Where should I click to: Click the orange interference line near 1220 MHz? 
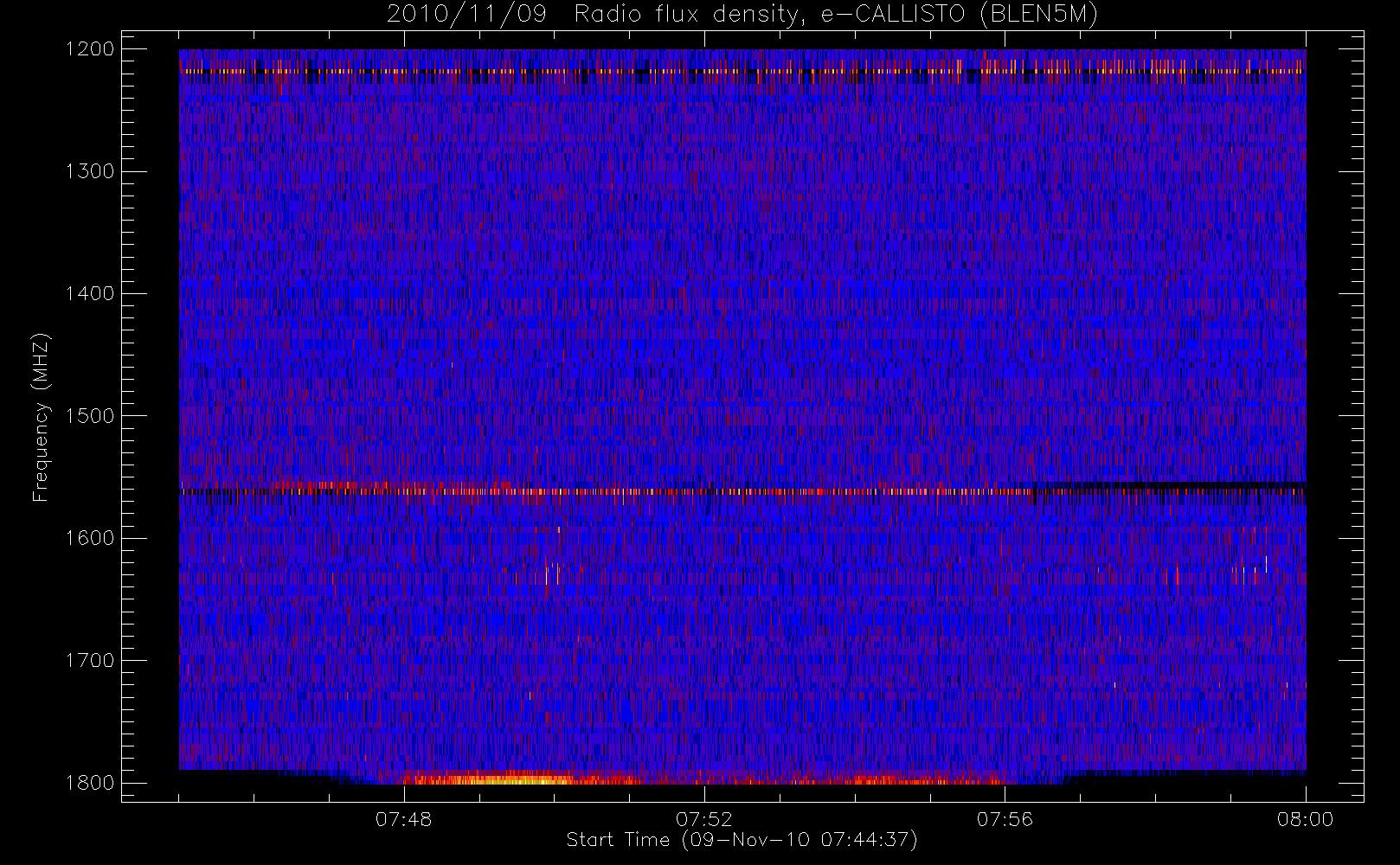coord(742,71)
